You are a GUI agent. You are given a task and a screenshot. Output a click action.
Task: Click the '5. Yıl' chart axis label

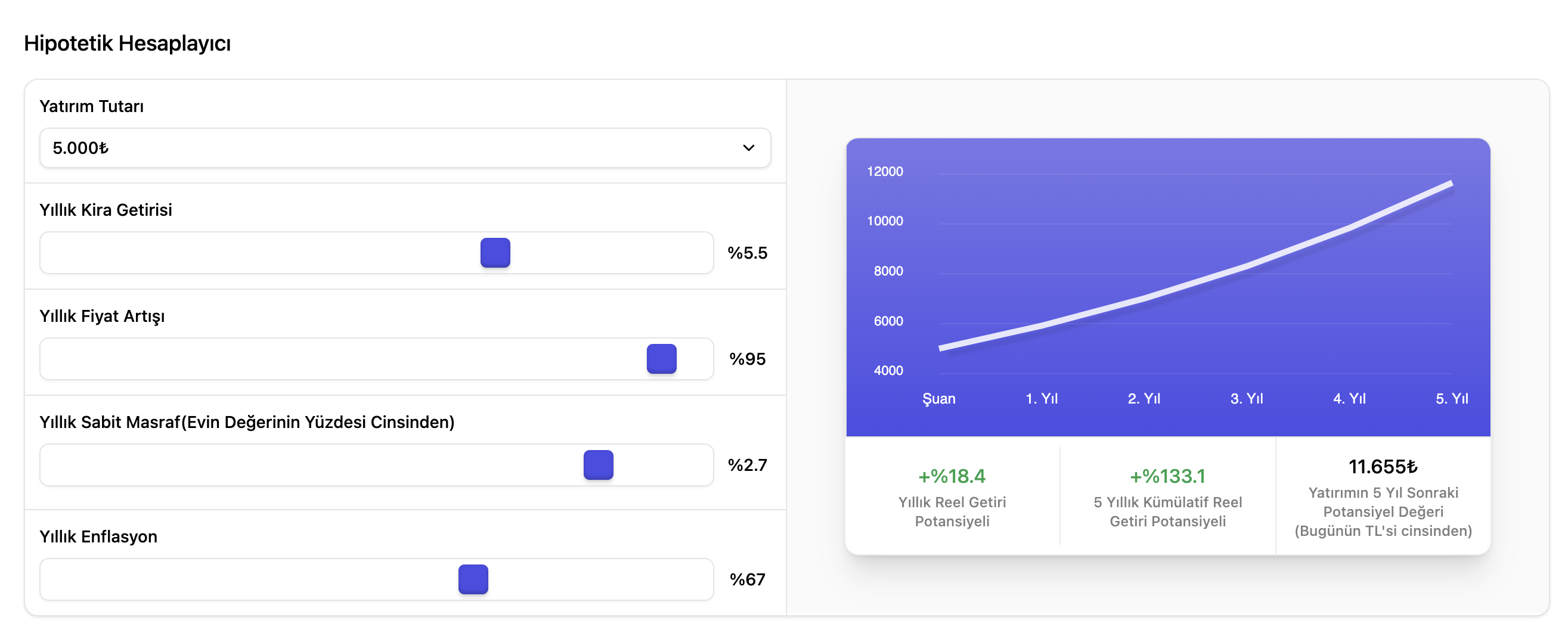(x=1451, y=399)
